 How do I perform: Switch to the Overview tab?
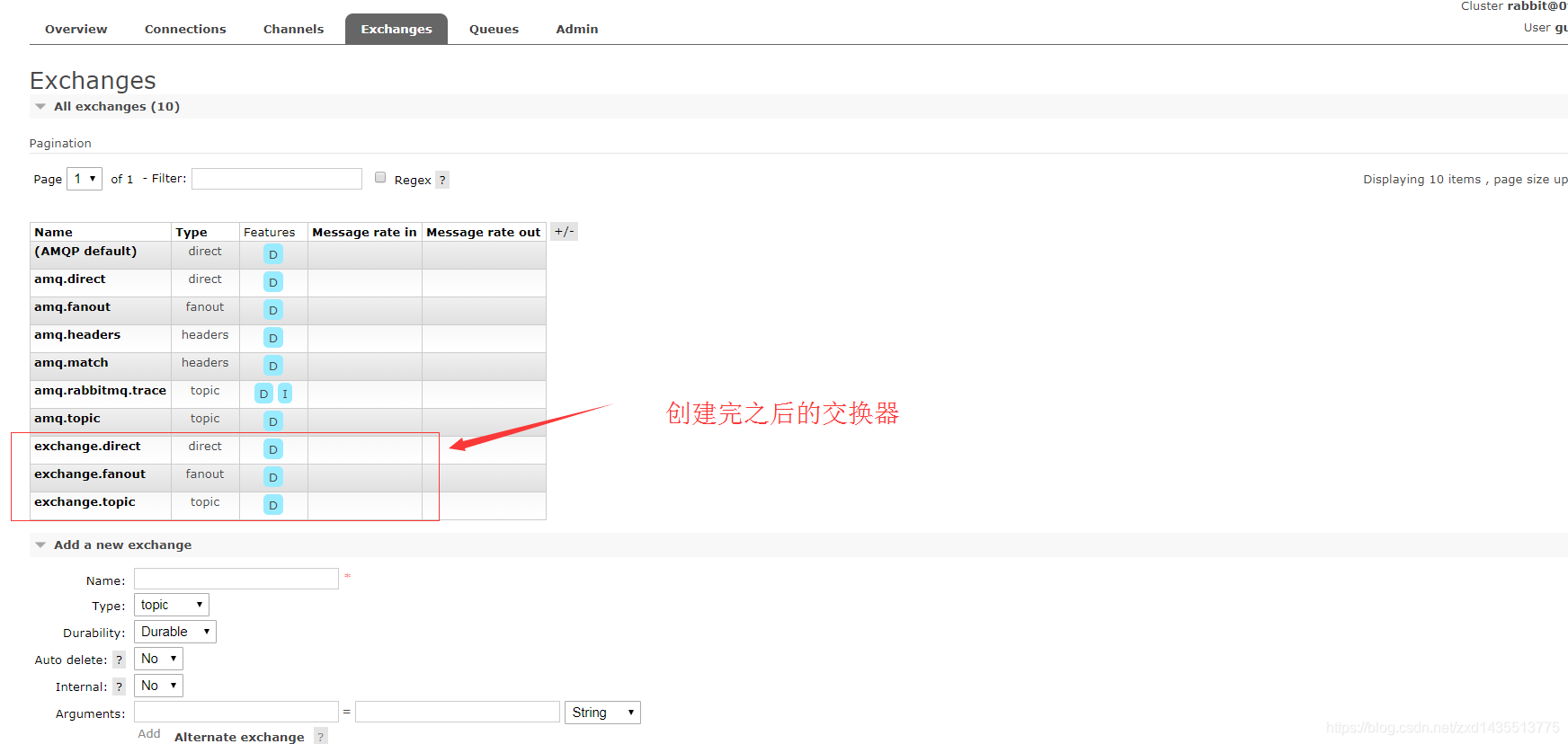(x=76, y=29)
